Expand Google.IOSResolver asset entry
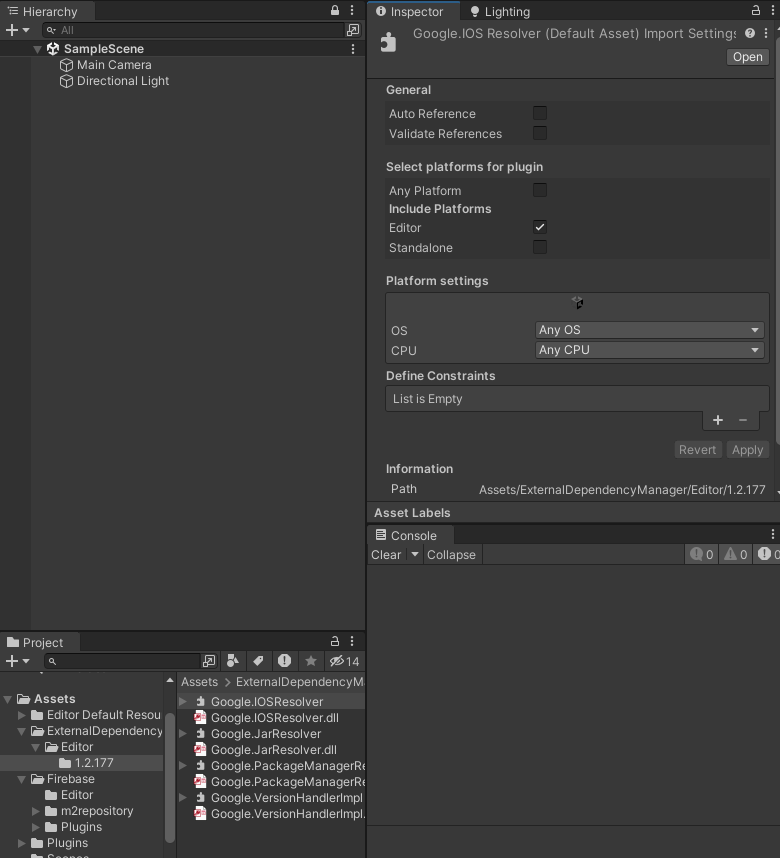The width and height of the screenshot is (780, 858). (x=183, y=702)
